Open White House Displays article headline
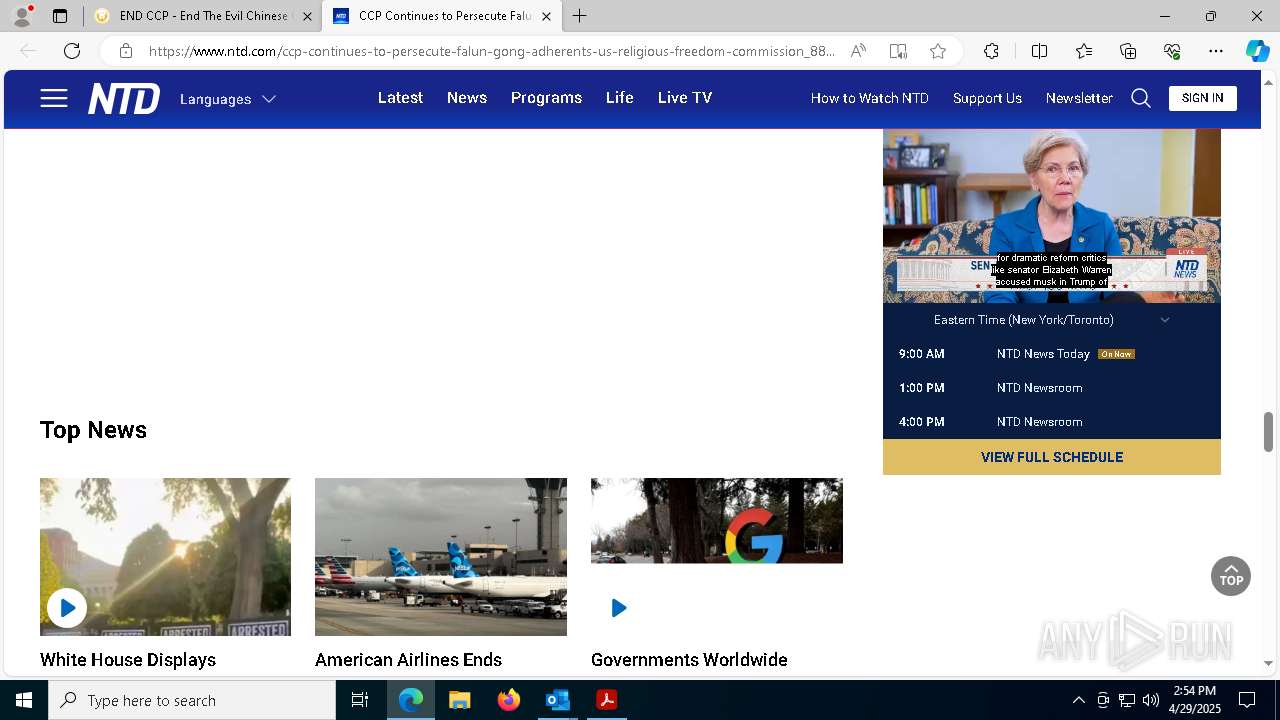 pyautogui.click(x=128, y=660)
